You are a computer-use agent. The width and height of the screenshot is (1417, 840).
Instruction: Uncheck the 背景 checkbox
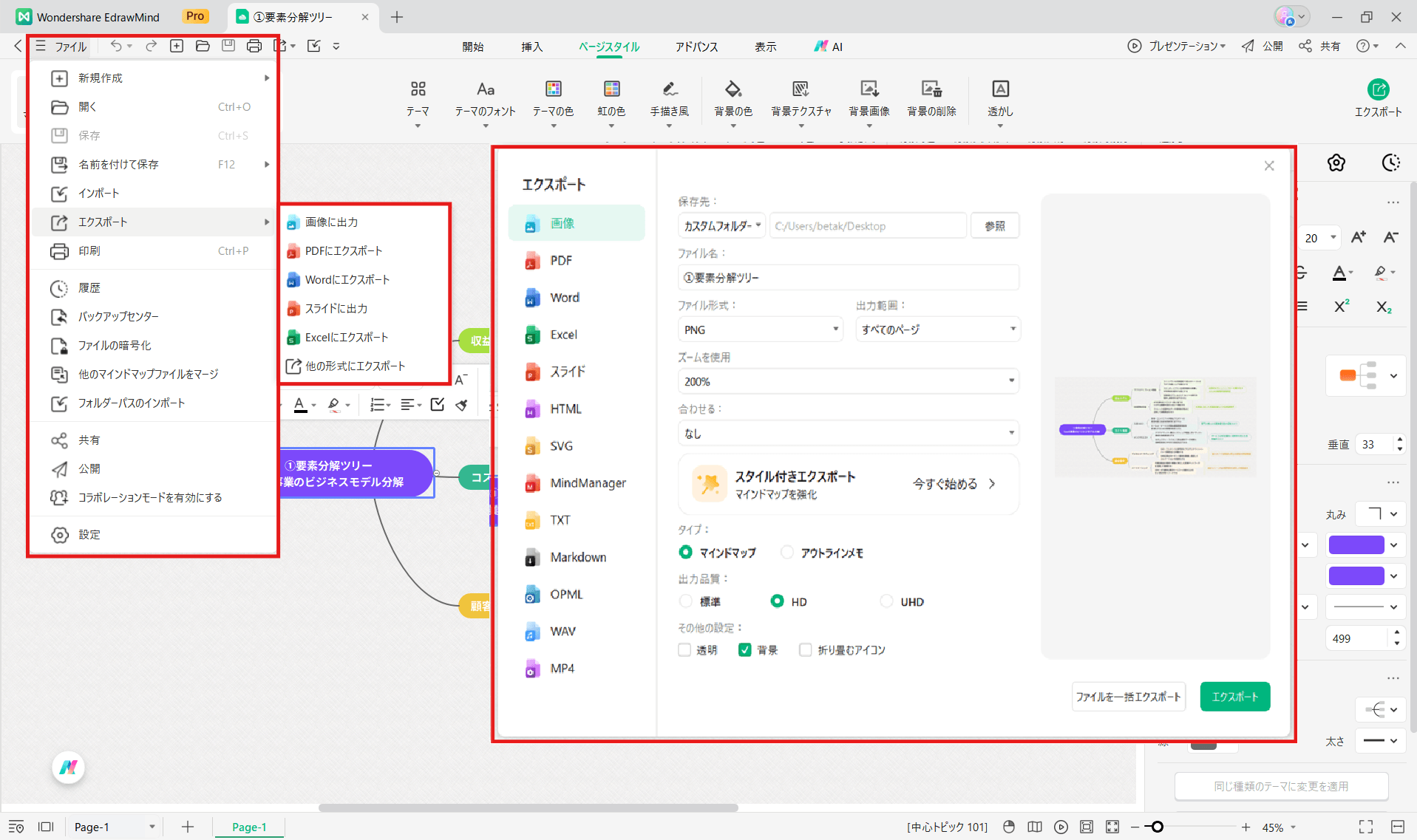pos(745,650)
